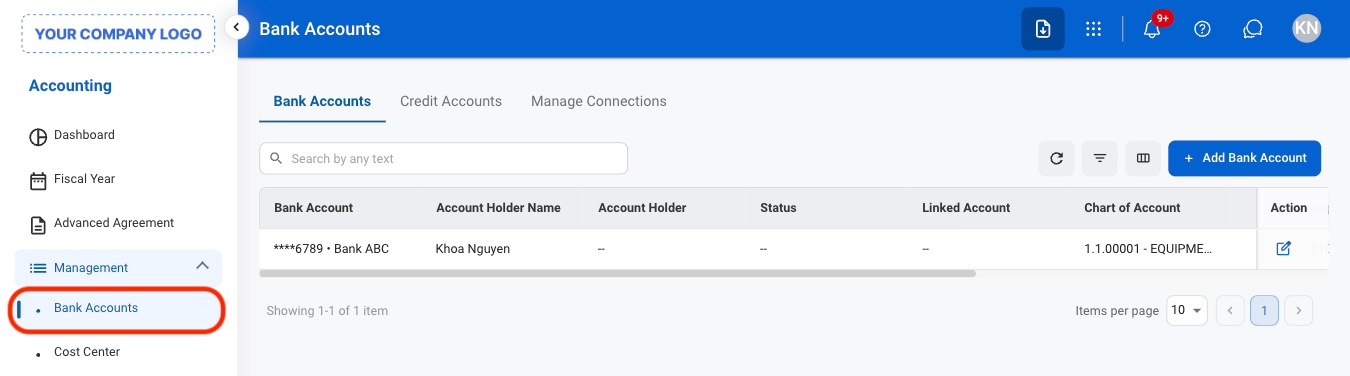This screenshot has width=1350, height=376.
Task: Click the KN user avatar
Action: [1306, 29]
